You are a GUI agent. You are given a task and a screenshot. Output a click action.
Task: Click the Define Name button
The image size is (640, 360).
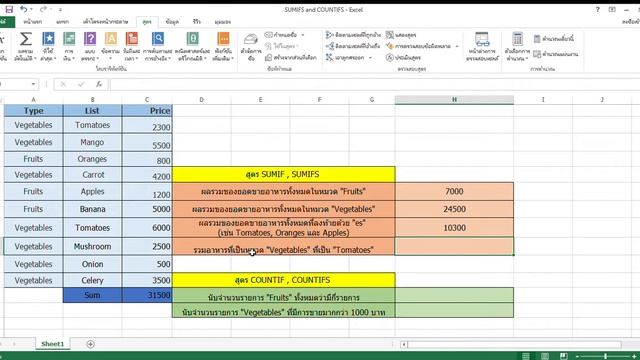pos(282,35)
